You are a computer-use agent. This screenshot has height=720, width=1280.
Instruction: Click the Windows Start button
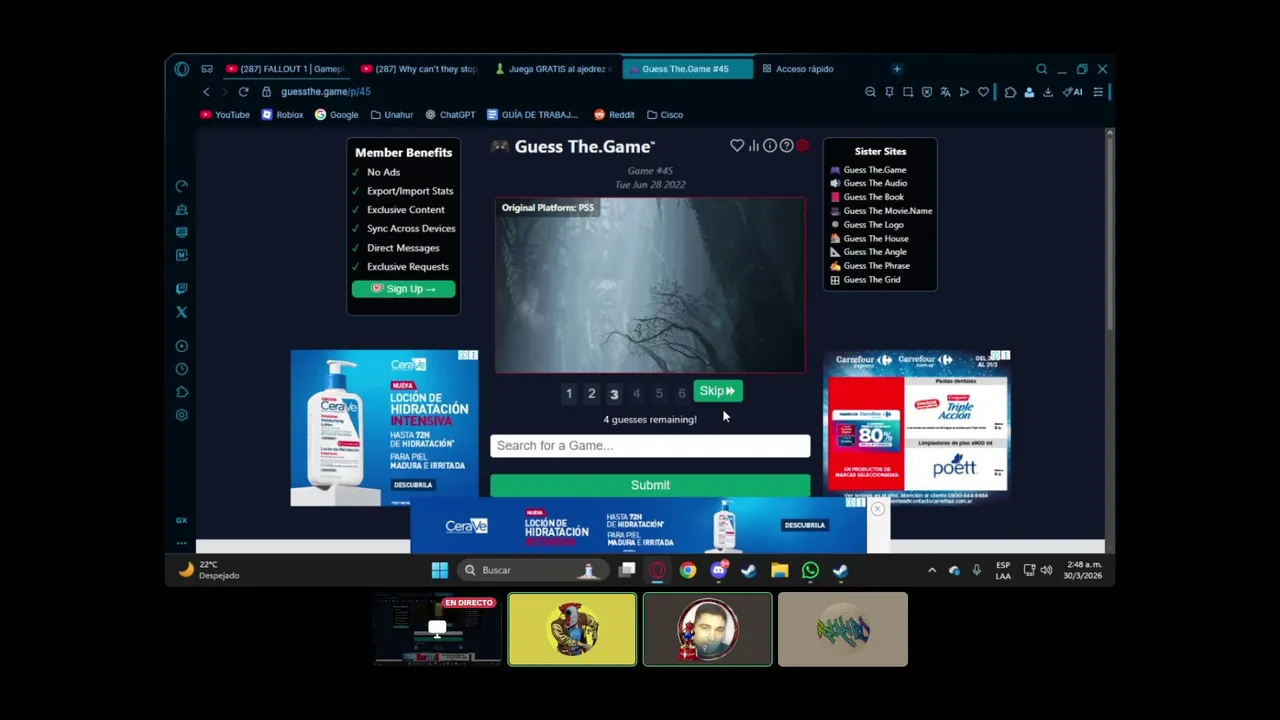[x=440, y=570]
